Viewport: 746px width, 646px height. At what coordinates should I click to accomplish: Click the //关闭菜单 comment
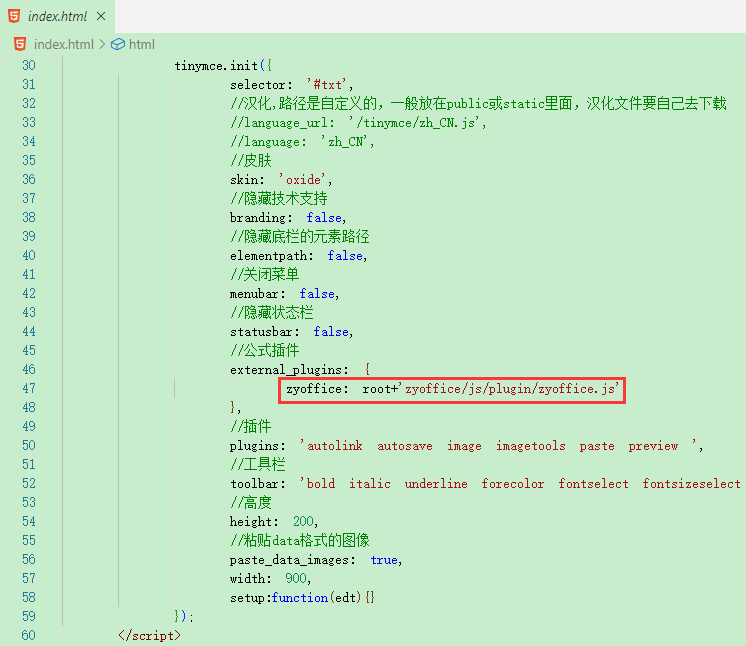pyautogui.click(x=265, y=274)
